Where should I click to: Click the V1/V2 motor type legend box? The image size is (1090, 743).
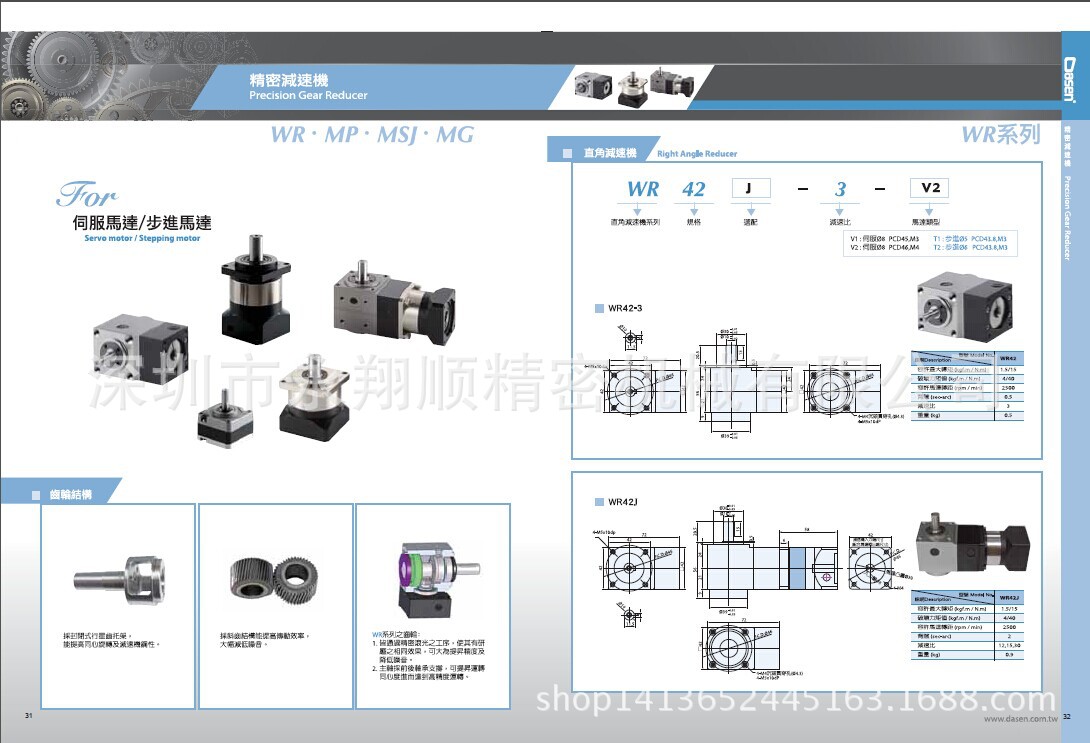click(x=928, y=242)
